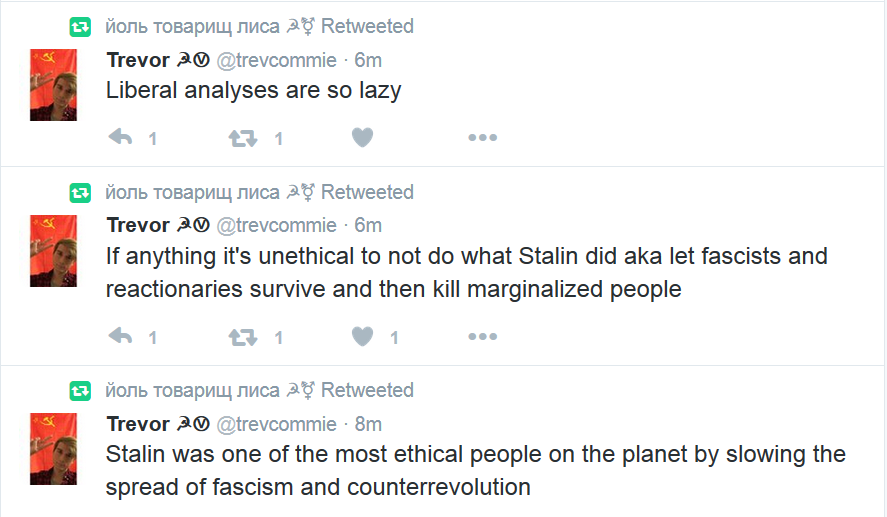This screenshot has height=517, width=887.
Task: Retweet the "If anything it's unethical" tweet
Action: pos(243,337)
